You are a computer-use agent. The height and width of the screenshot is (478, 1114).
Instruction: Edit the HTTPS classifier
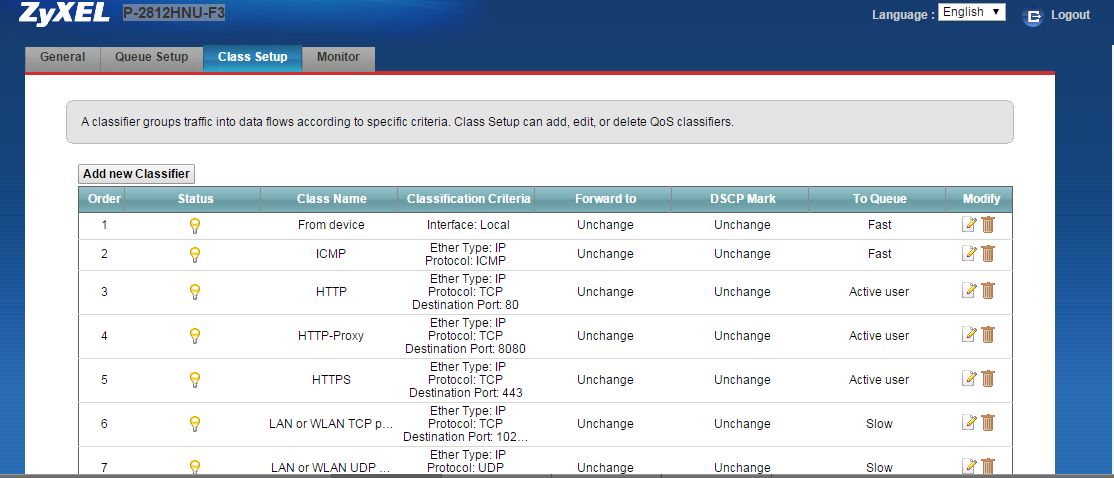pos(969,379)
